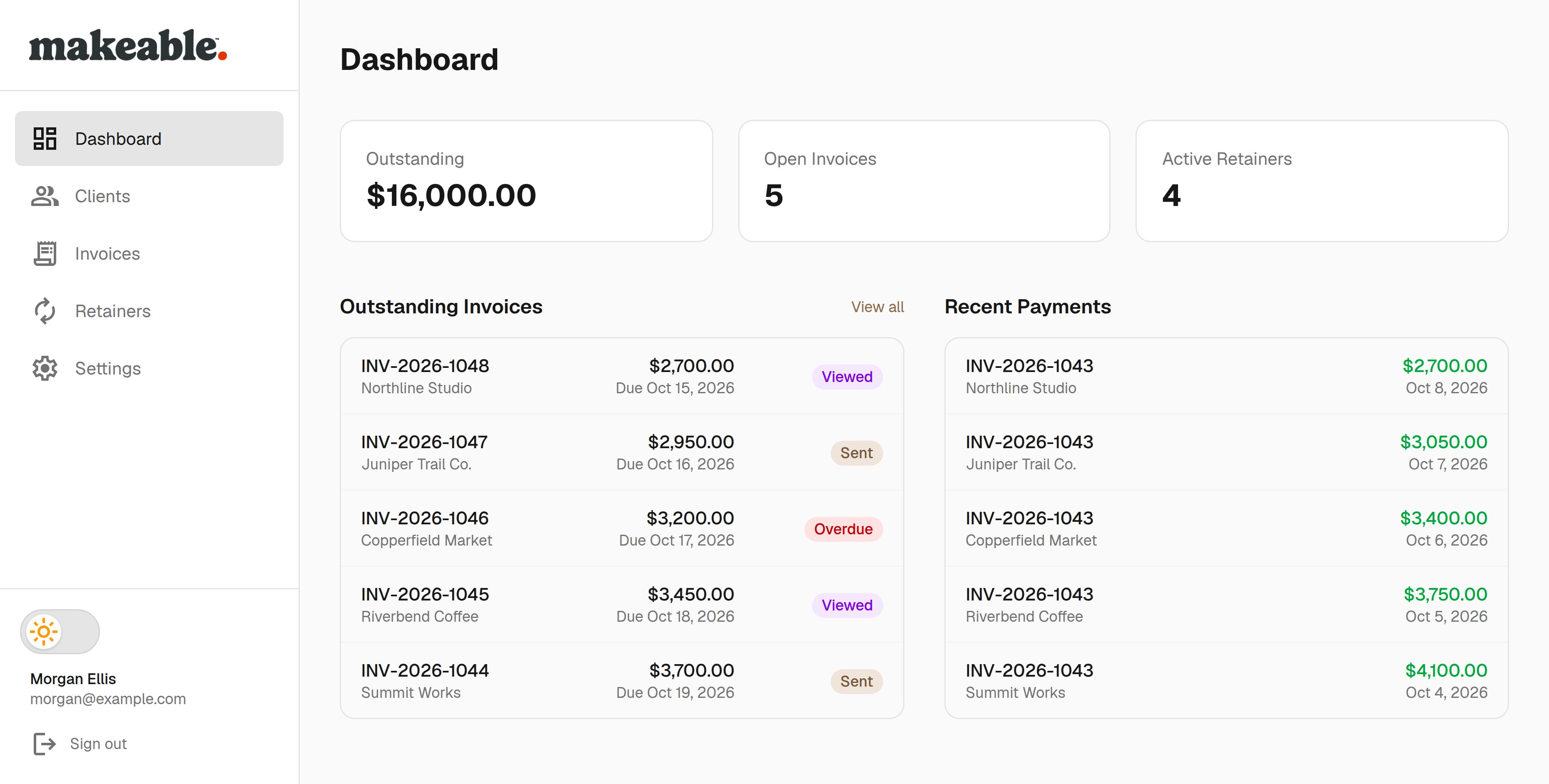
Task: Click the Recent Payments heading
Action: 1027,307
